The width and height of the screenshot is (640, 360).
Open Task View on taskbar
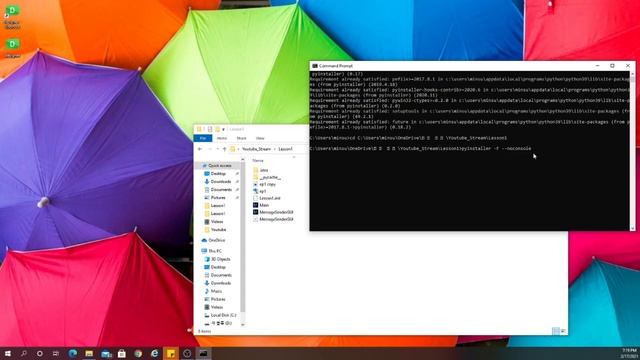point(56,353)
